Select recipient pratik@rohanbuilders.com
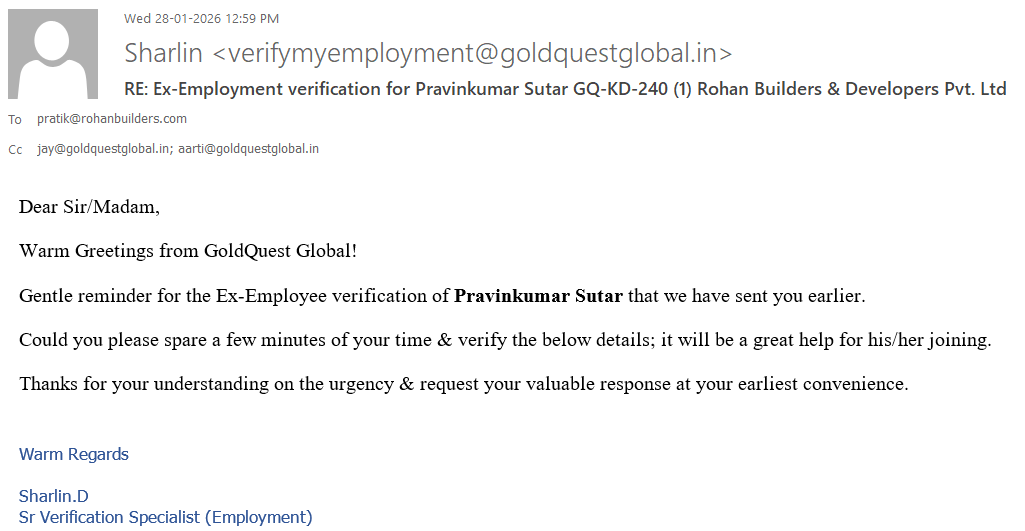The width and height of the screenshot is (1025, 531). [x=112, y=119]
